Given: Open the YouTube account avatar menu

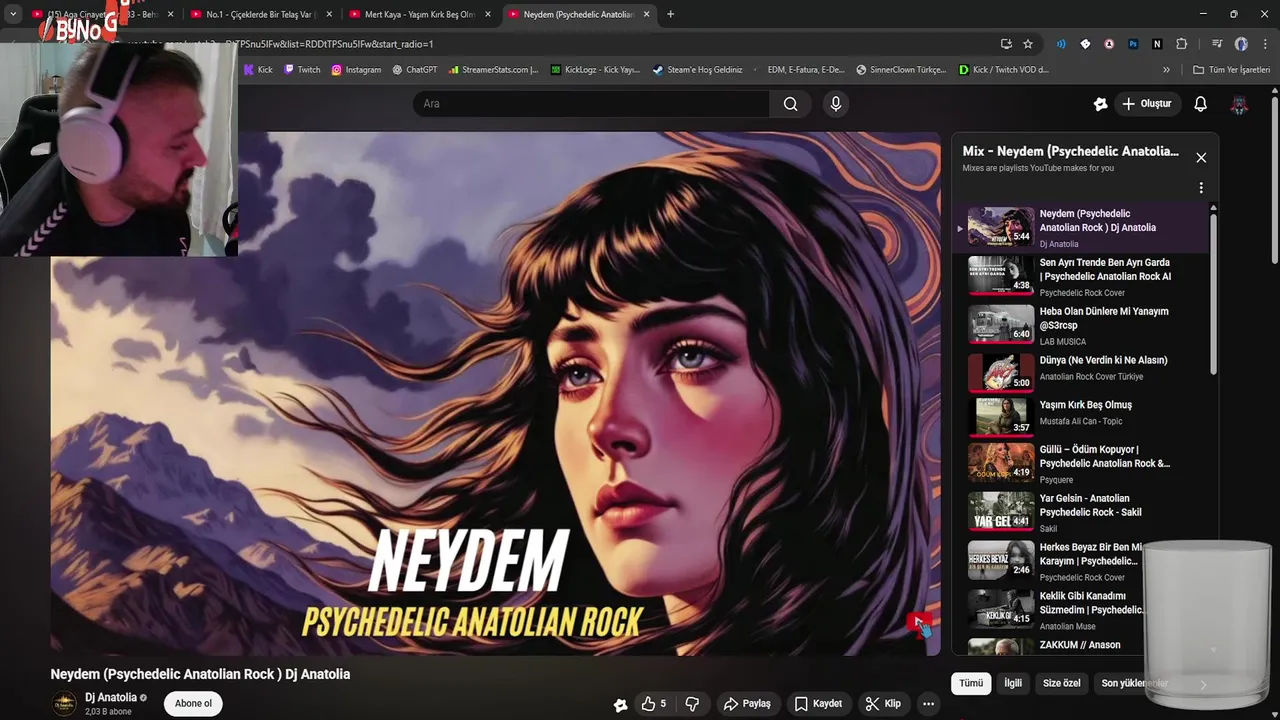Looking at the screenshot, I should point(1239,104).
